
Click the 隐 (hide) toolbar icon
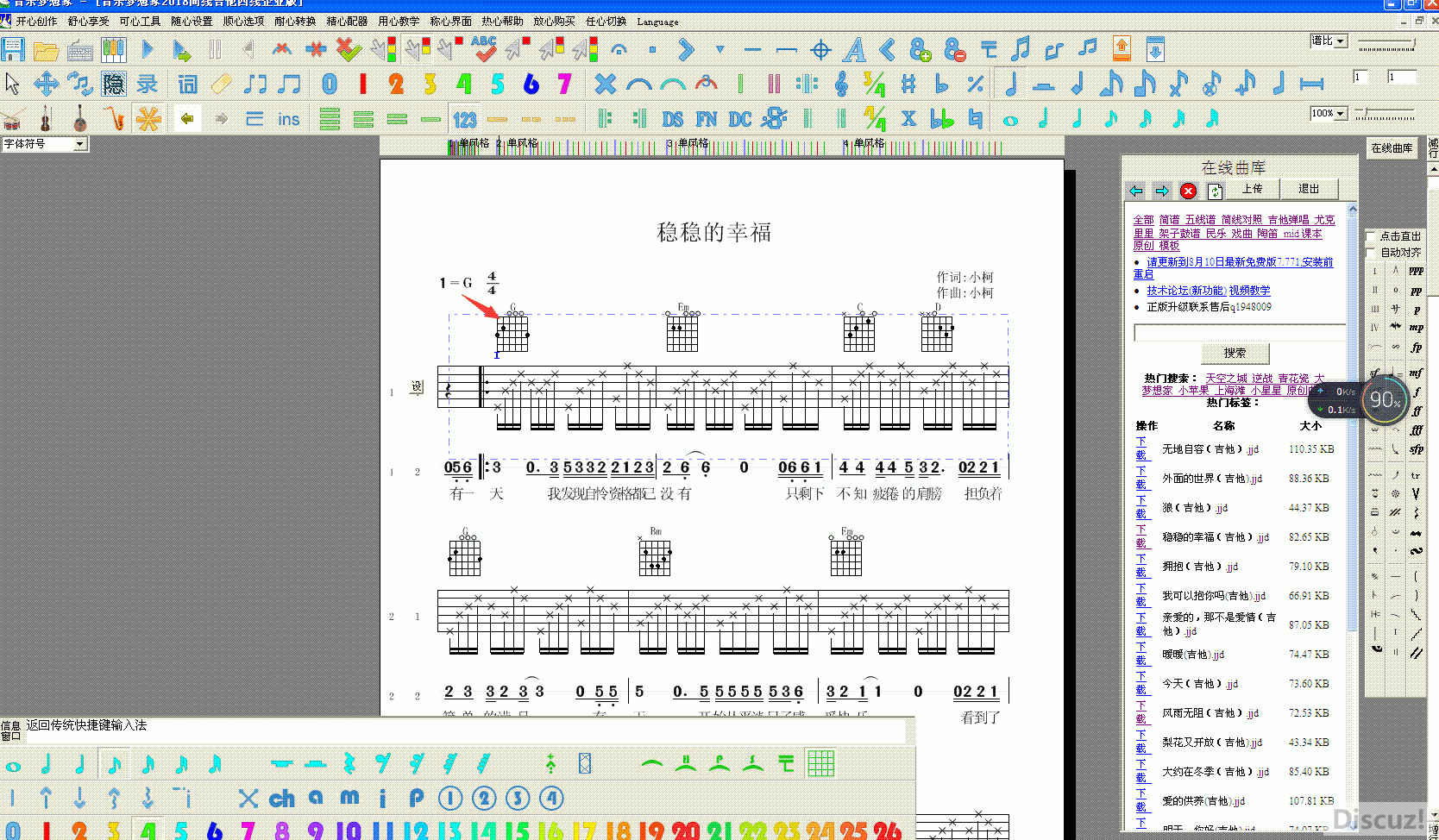click(x=113, y=84)
